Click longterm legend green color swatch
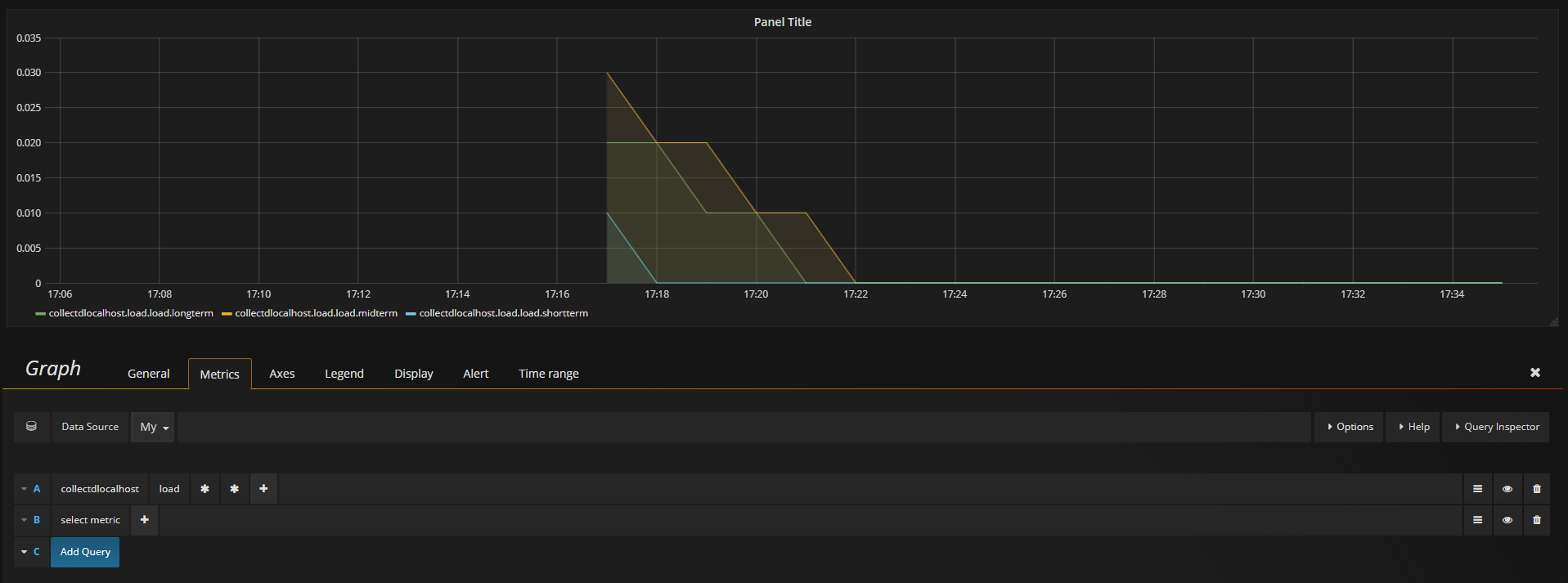Image resolution: width=1568 pixels, height=583 pixels. 40,314
